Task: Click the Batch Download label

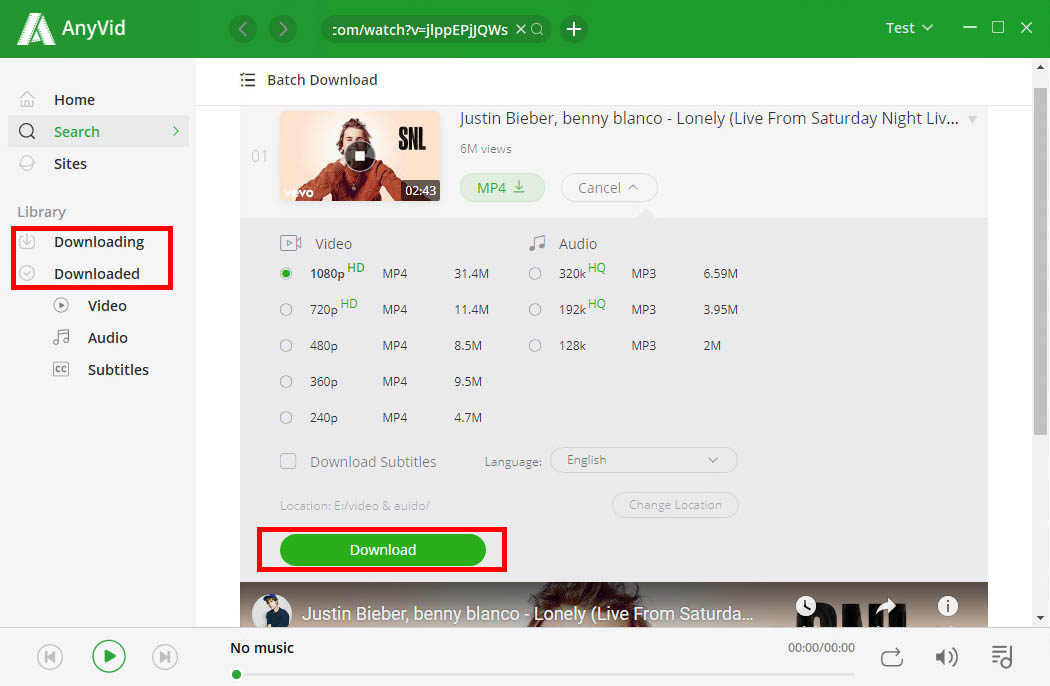Action: [x=322, y=80]
